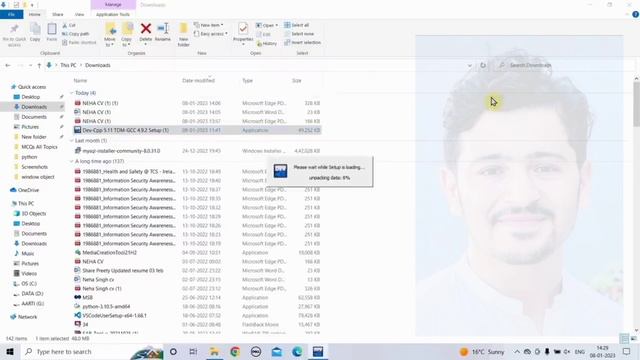640x360 pixels.
Task: Select Network in the navigation pane
Action: pos(27,317)
